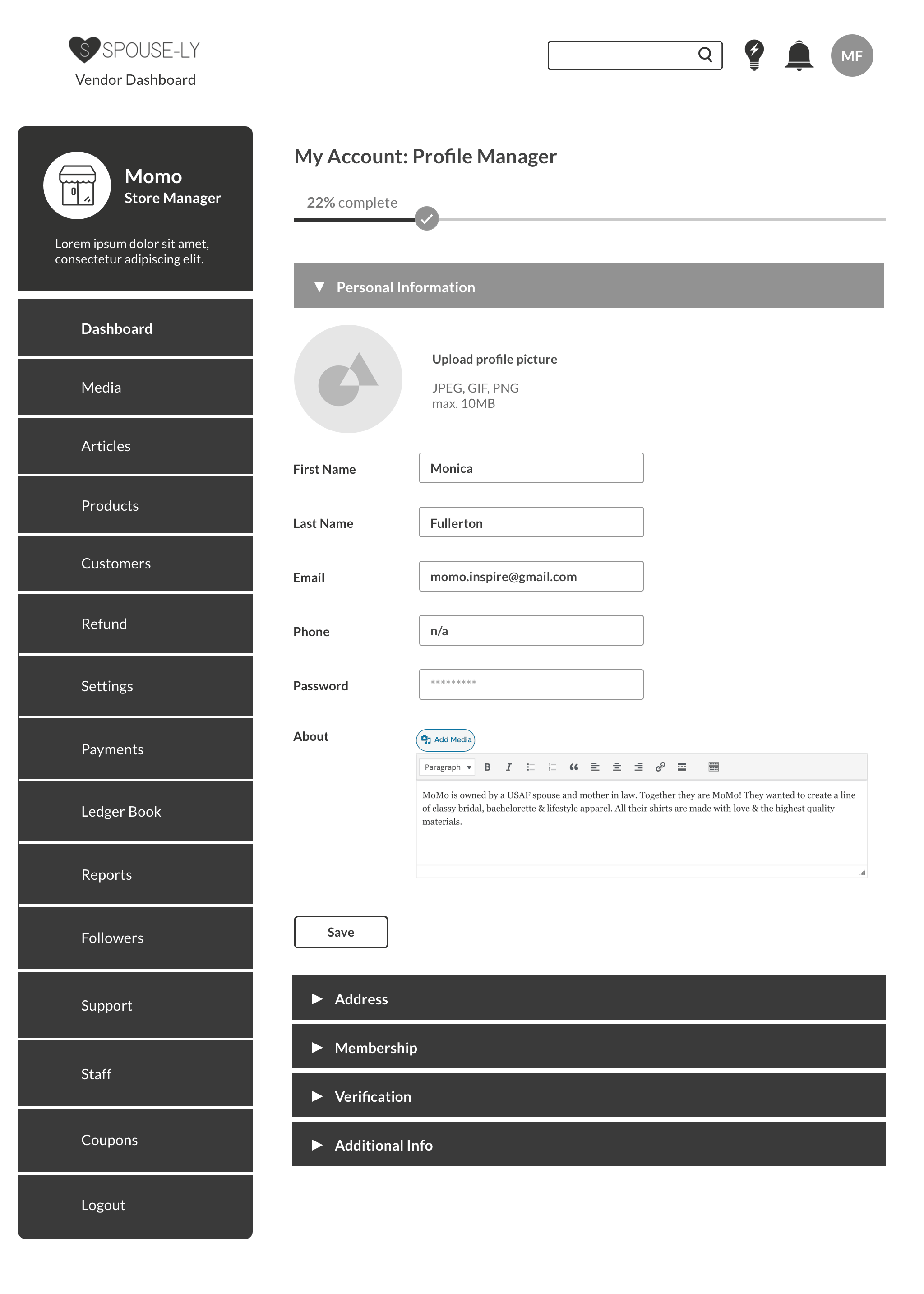Open Reports in sidebar
Screen dimensions: 924x1294
click(135, 874)
